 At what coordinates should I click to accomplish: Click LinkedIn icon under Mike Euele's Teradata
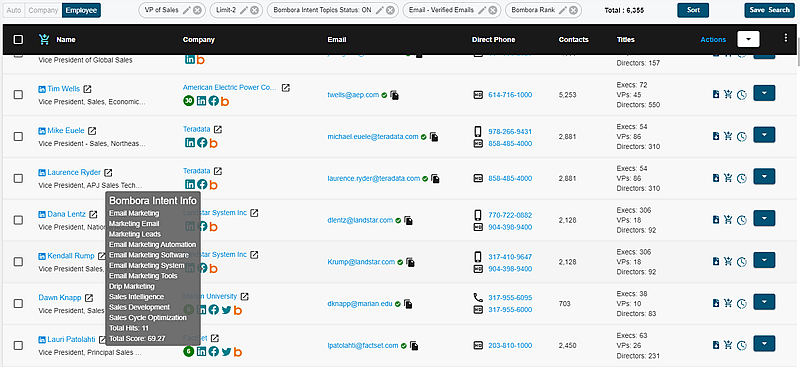[190, 143]
